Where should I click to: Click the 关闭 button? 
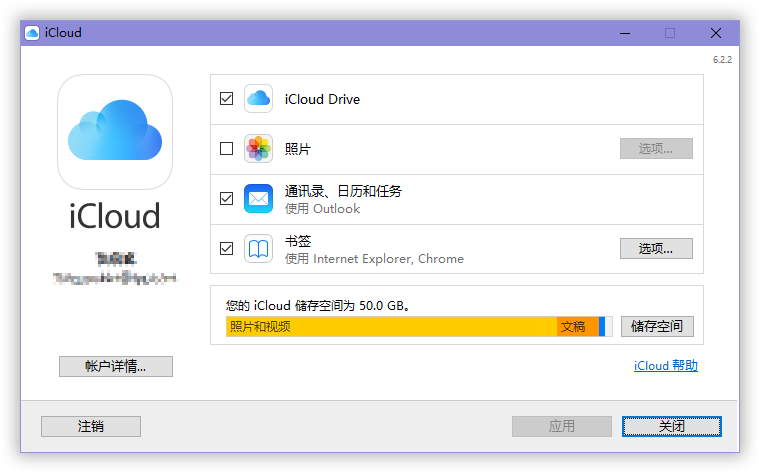[672, 426]
